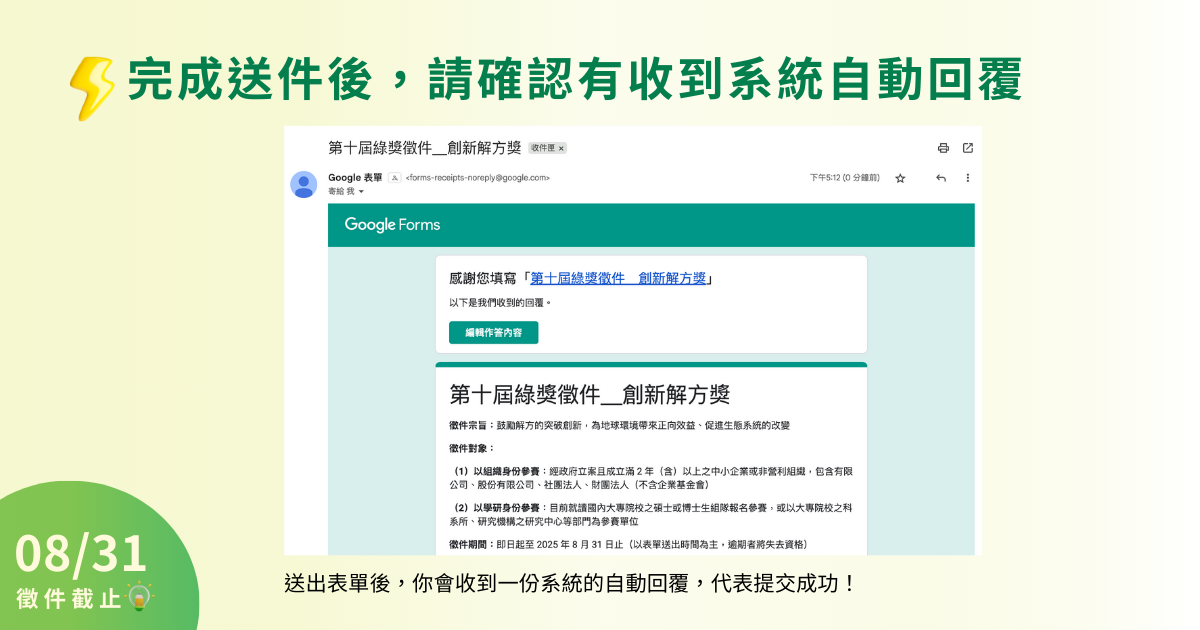1200x630 pixels.
Task: Click the print email icon
Action: click(943, 148)
